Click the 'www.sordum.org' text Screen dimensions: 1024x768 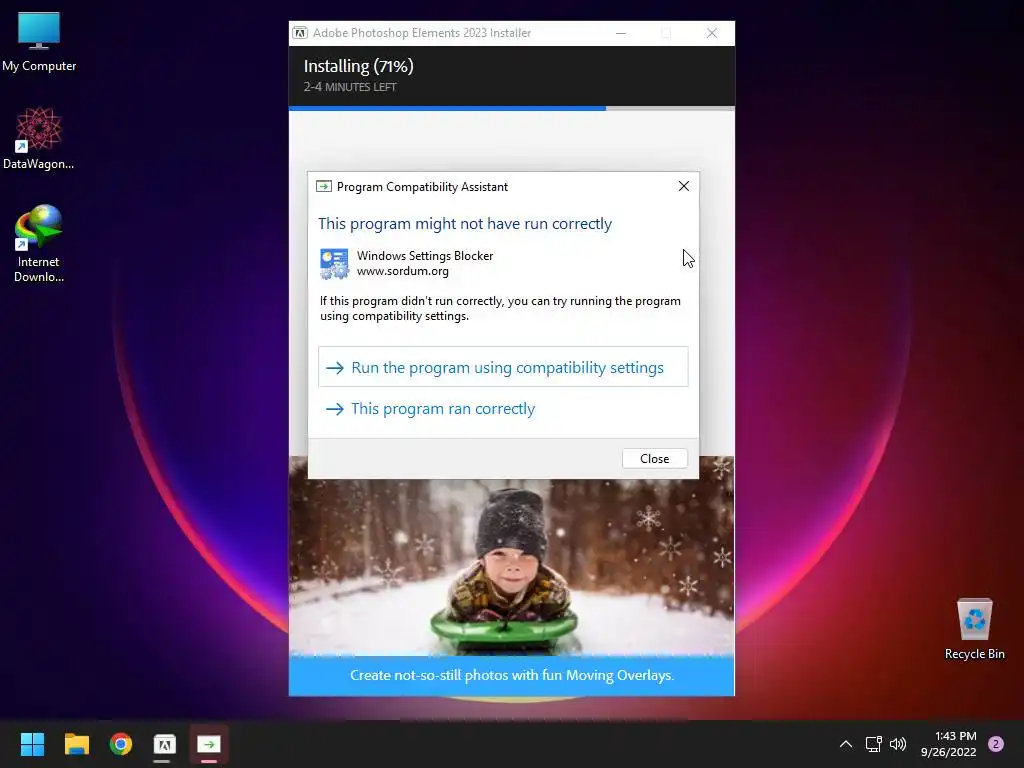click(403, 271)
